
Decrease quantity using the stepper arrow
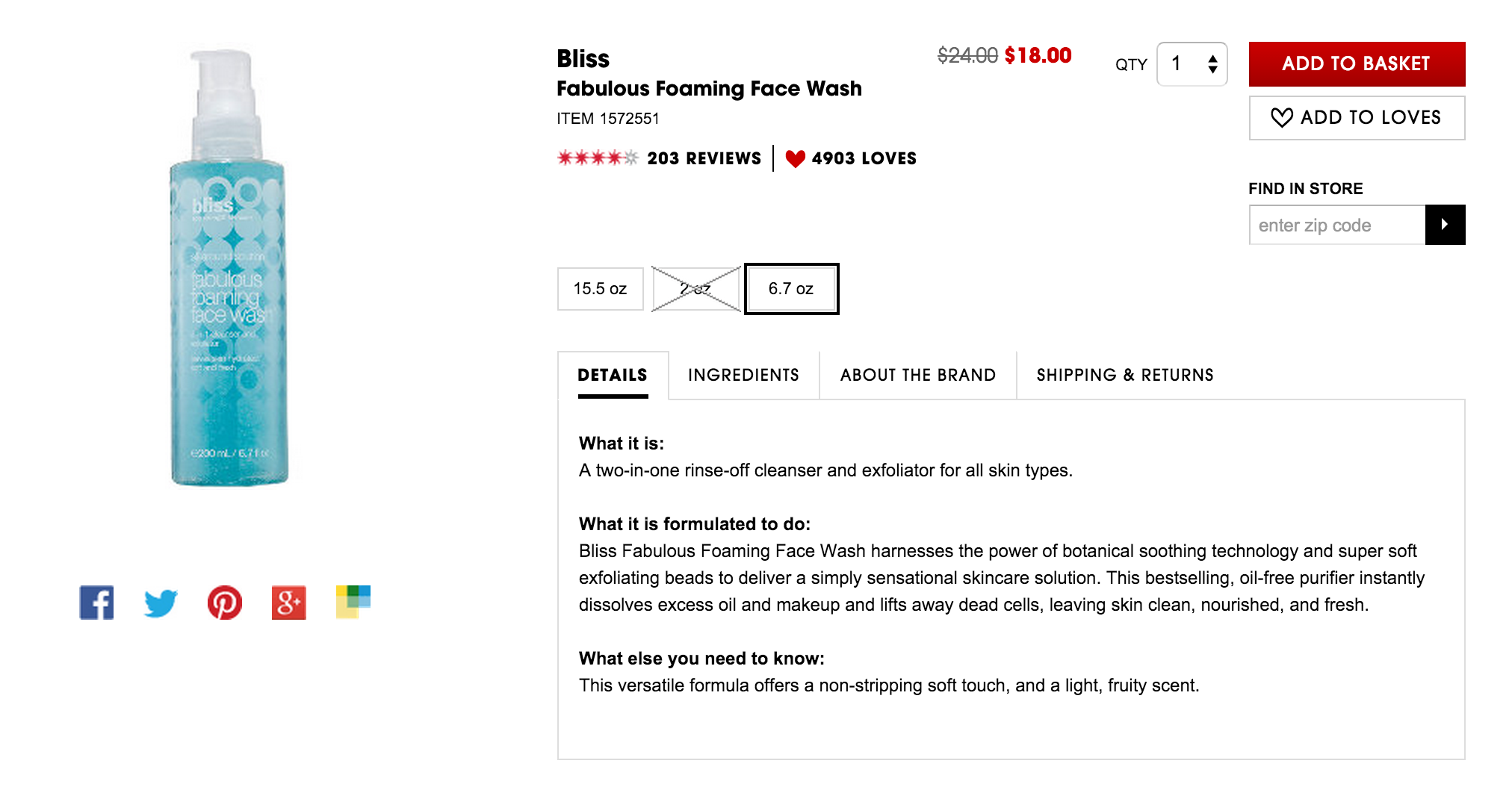tap(1214, 69)
